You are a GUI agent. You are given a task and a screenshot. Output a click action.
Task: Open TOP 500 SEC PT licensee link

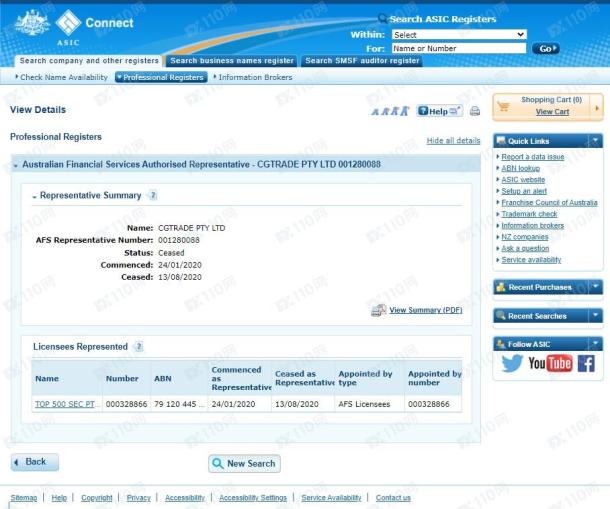[65, 404]
